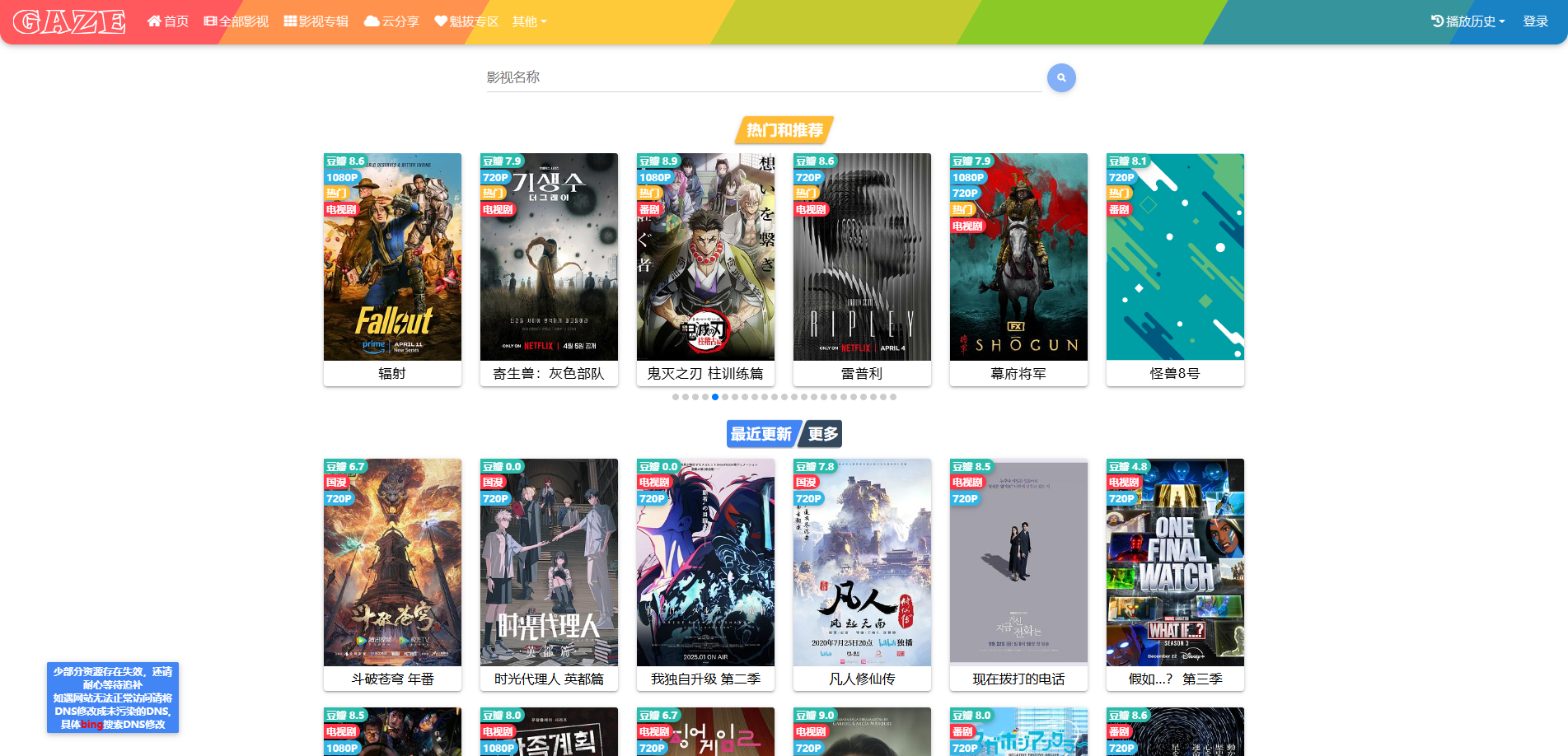Select the first carousel pagination dot

(x=676, y=397)
